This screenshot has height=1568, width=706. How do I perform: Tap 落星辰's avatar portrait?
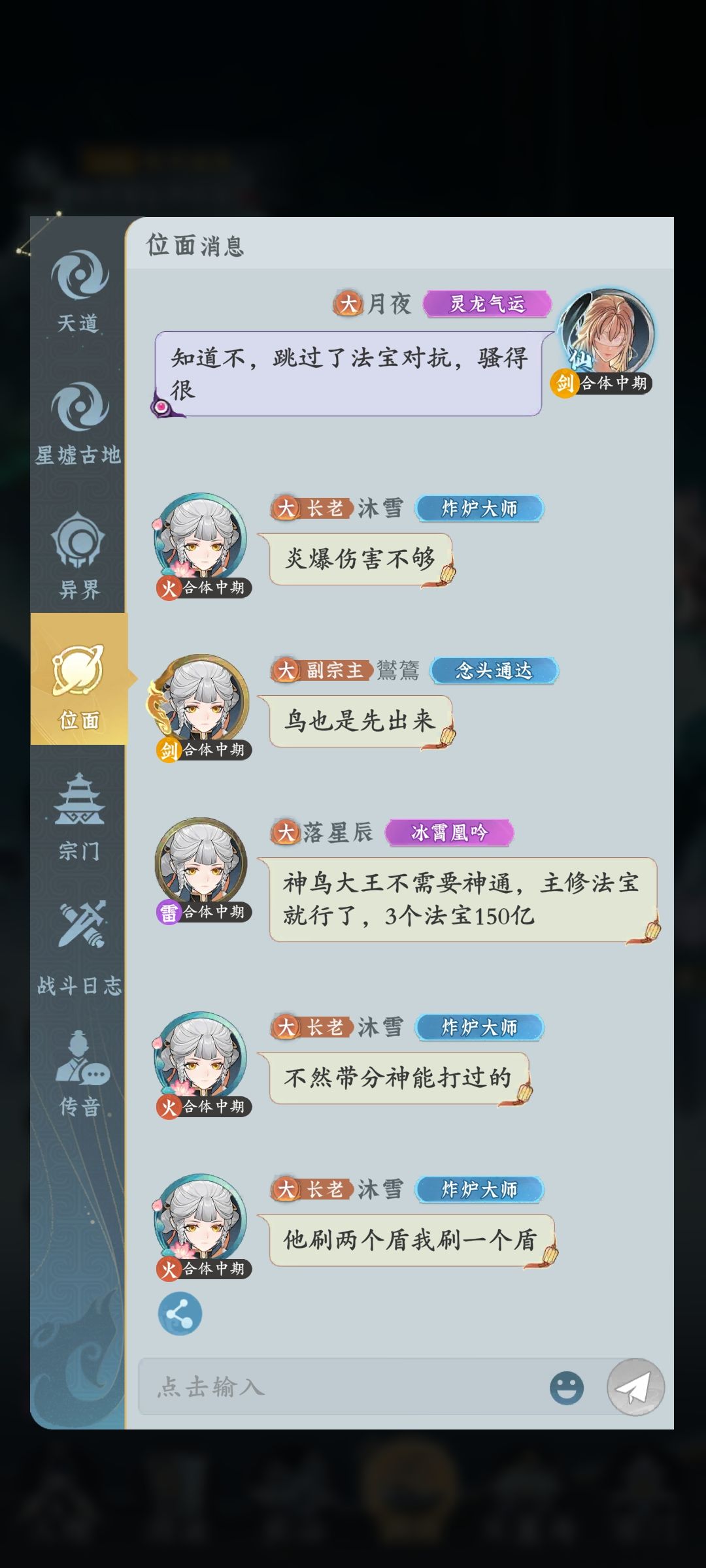[x=201, y=864]
